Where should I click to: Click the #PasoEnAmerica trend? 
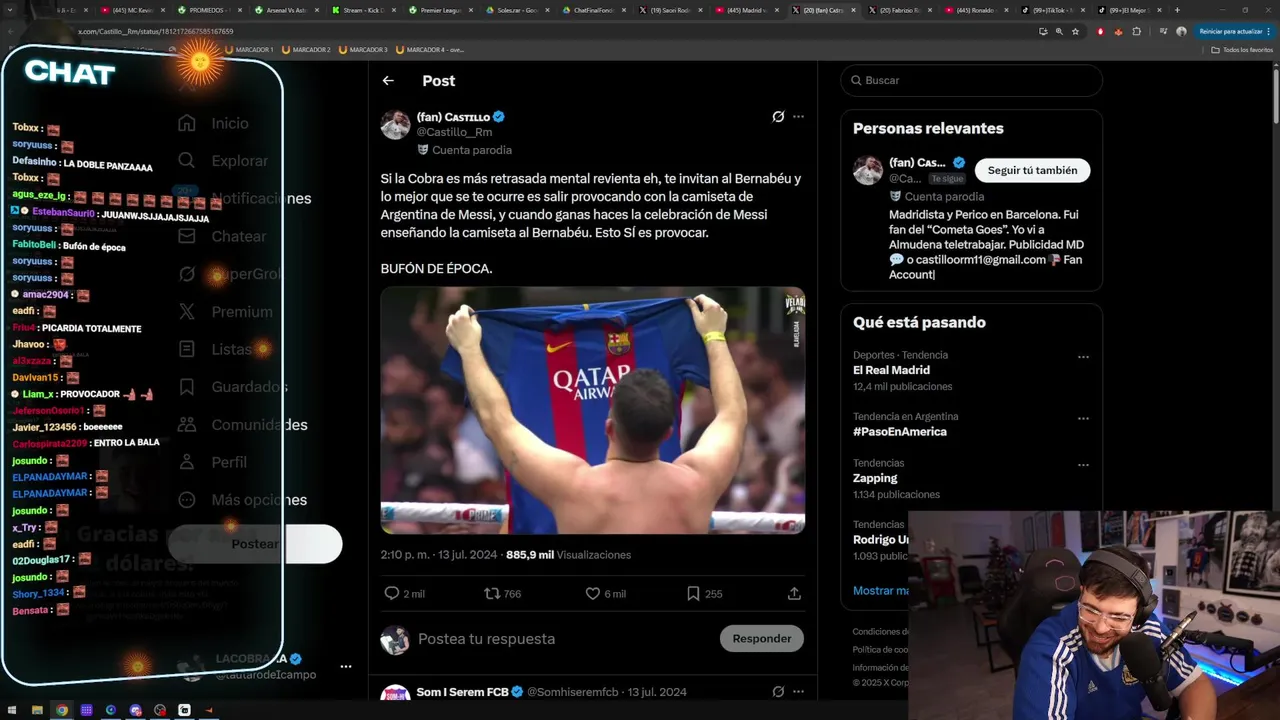coord(900,432)
